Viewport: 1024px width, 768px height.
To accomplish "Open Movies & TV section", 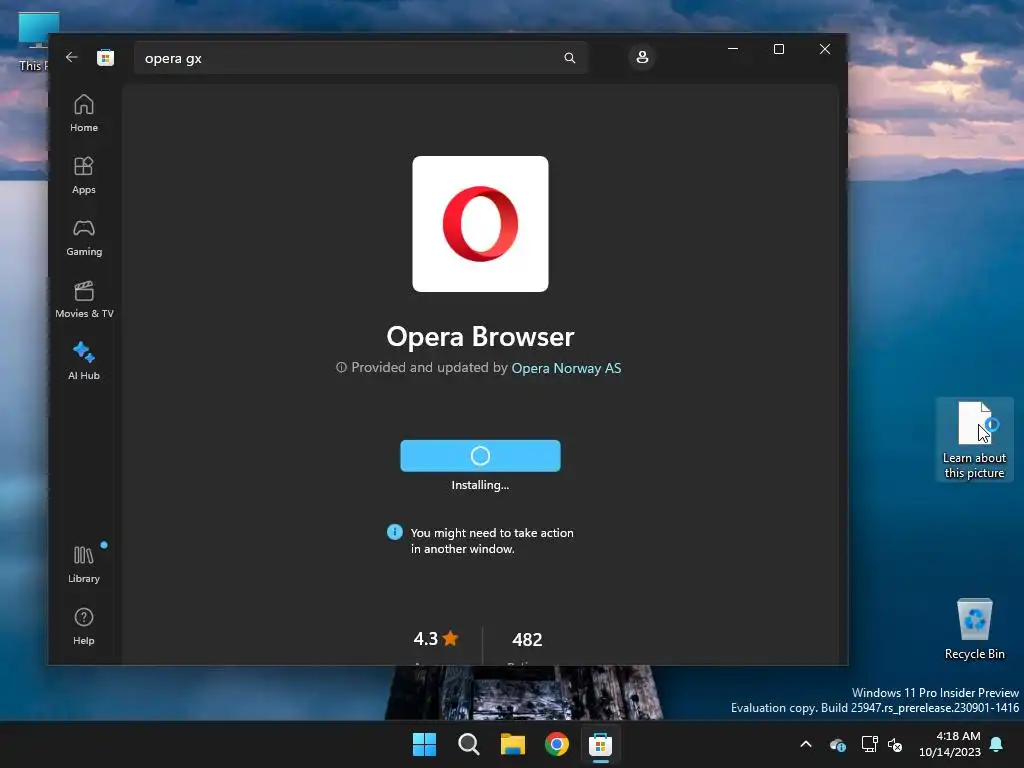I will point(84,299).
